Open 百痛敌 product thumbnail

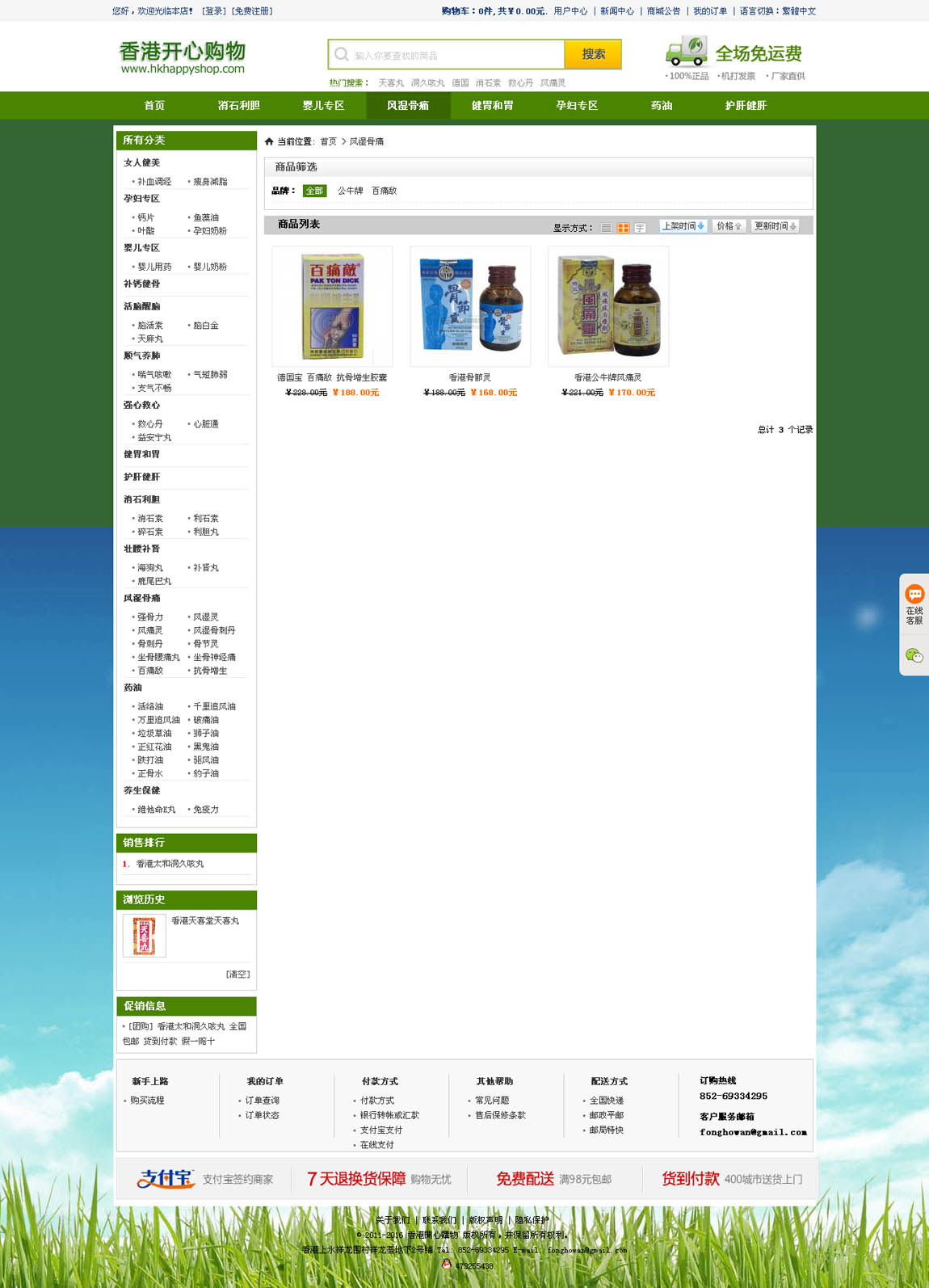coord(332,306)
